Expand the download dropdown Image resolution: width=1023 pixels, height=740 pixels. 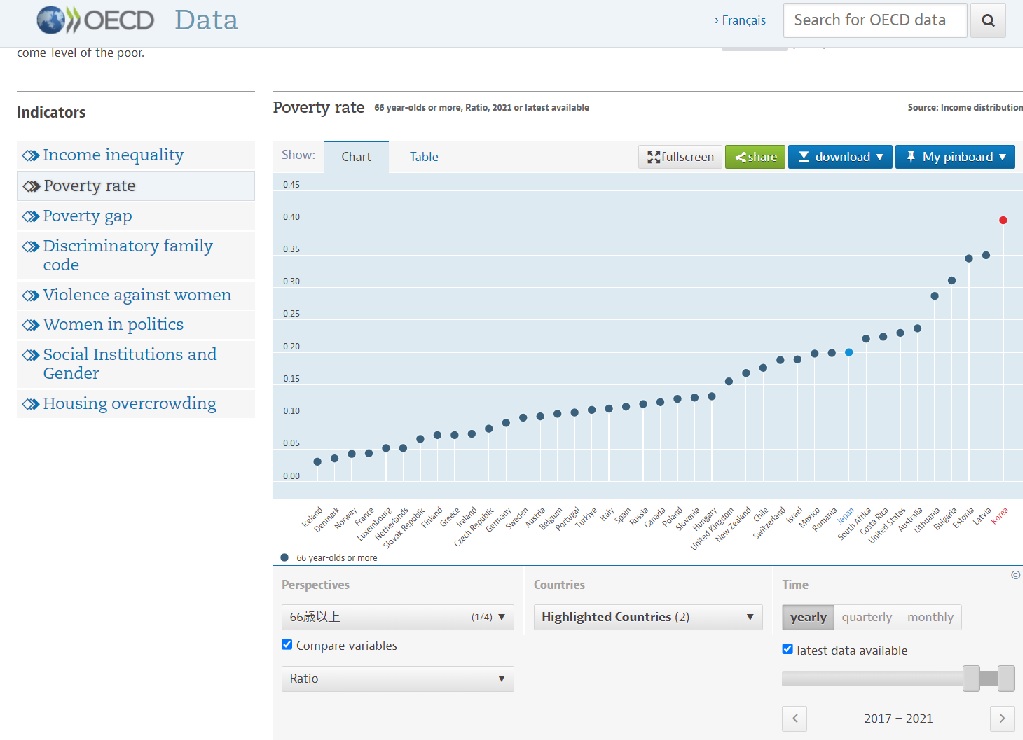[840, 157]
